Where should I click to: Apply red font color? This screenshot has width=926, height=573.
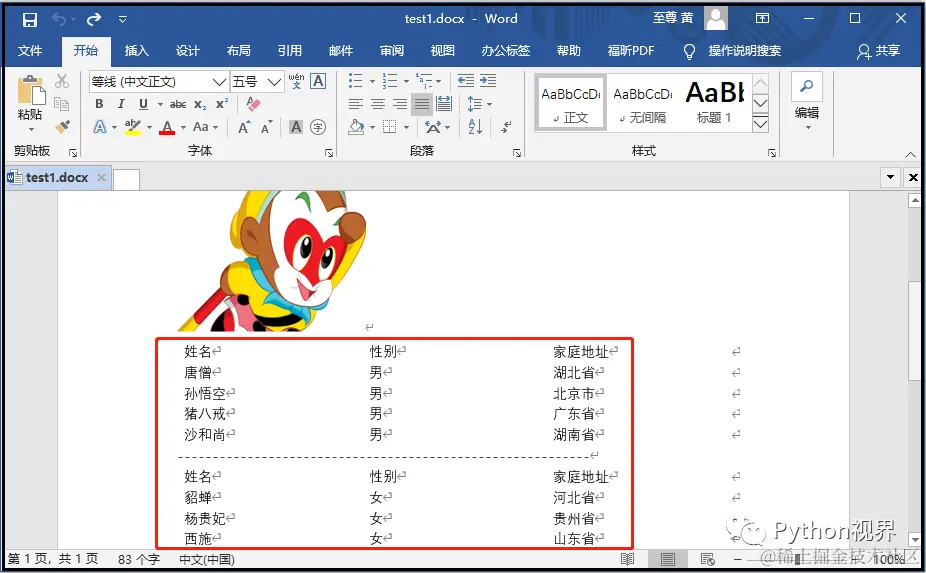(167, 126)
